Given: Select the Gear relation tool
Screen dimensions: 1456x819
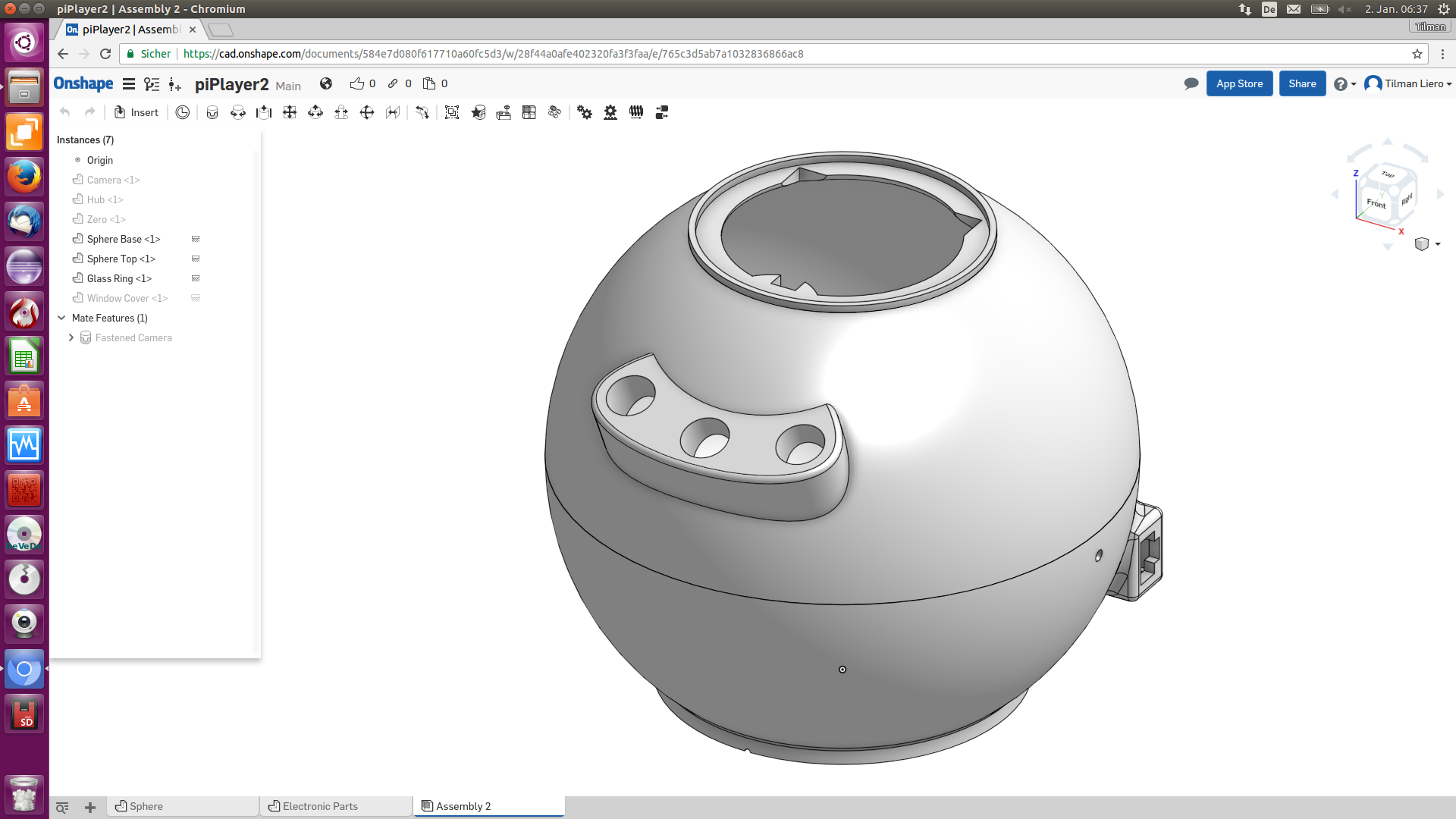Looking at the screenshot, I should [585, 112].
